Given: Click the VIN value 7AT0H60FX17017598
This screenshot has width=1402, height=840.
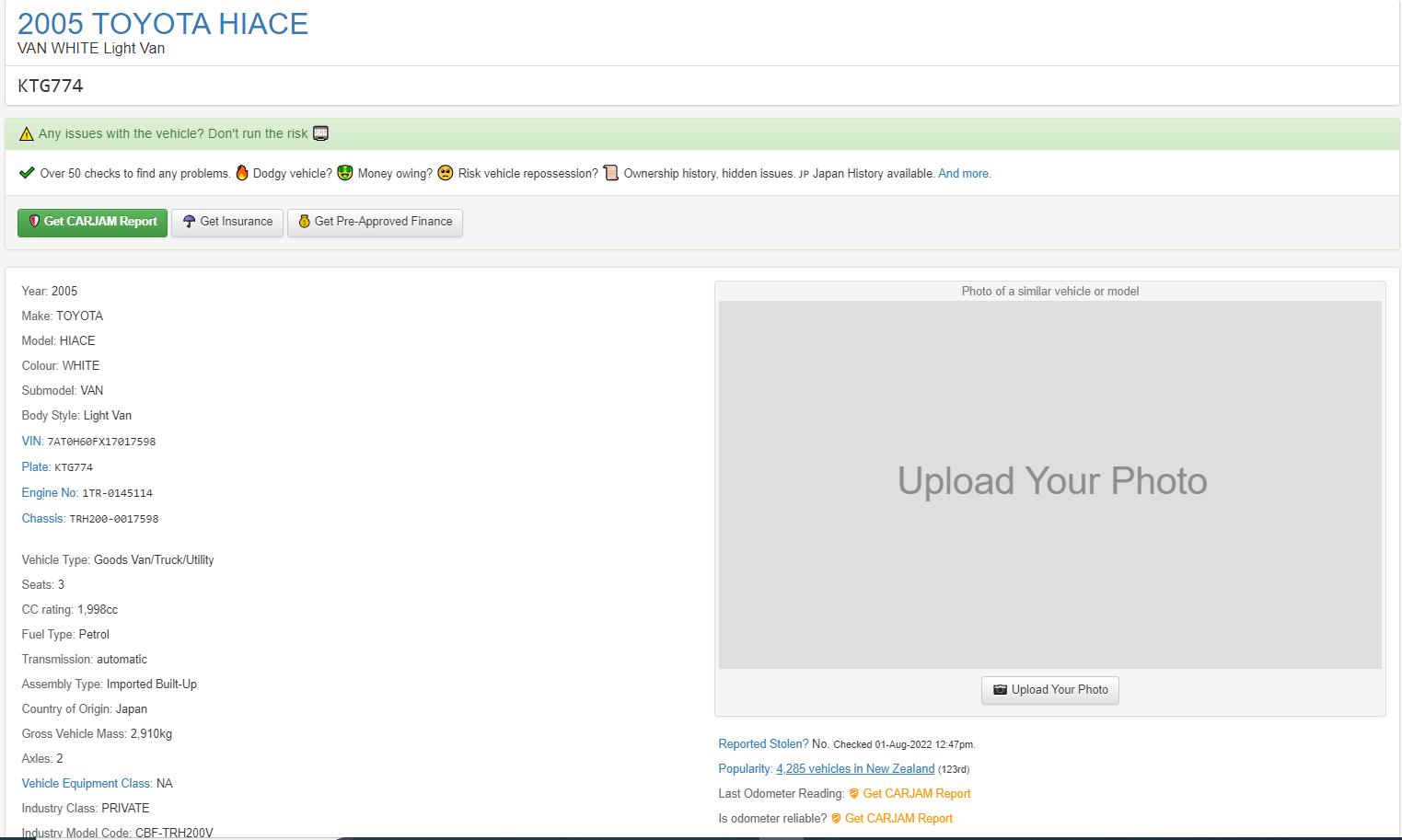Looking at the screenshot, I should tap(101, 443).
